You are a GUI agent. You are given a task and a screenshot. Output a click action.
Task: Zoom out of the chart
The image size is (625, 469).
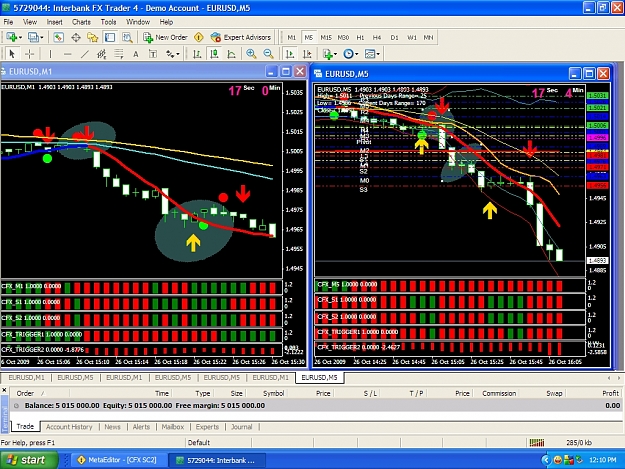coord(269,54)
